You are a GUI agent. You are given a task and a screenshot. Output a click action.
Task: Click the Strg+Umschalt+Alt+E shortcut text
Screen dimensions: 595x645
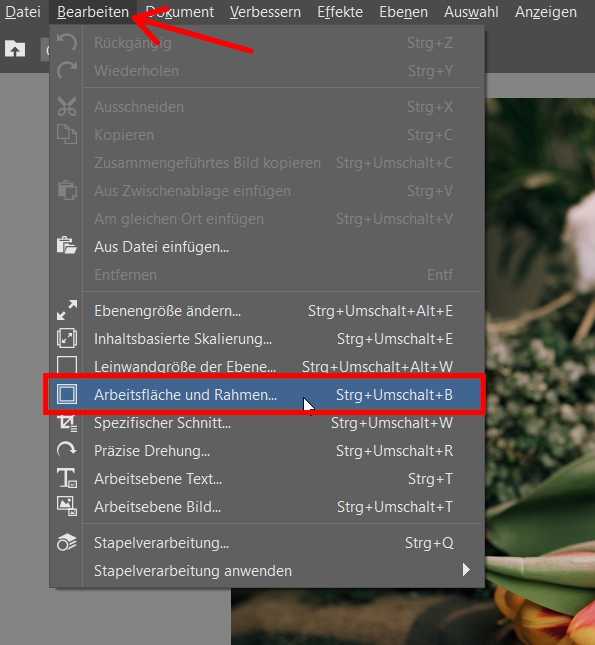pos(380,311)
